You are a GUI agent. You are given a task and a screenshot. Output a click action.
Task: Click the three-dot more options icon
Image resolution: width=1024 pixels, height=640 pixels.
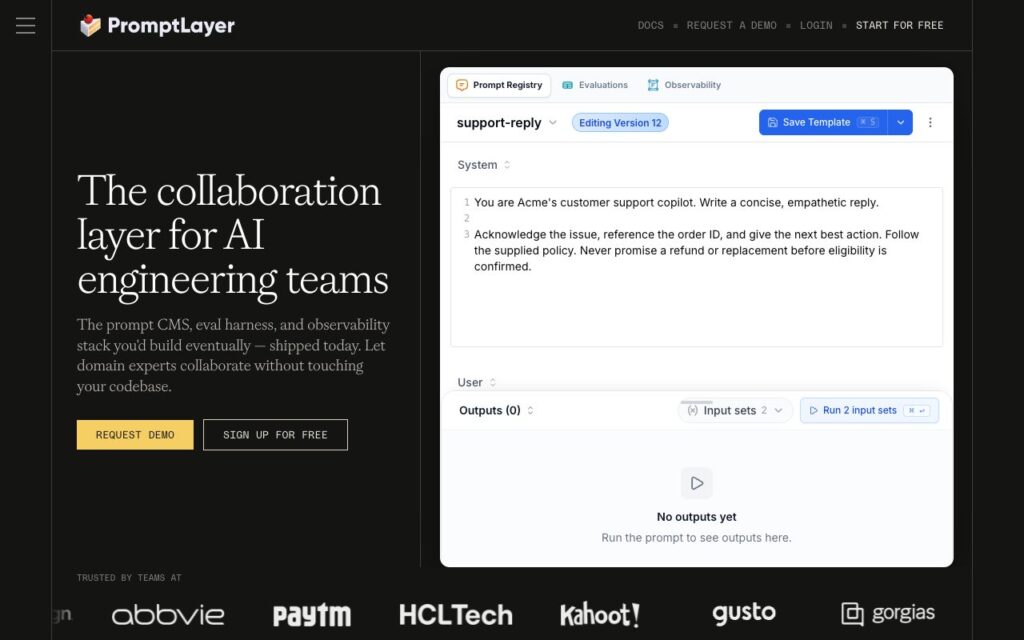(x=930, y=122)
